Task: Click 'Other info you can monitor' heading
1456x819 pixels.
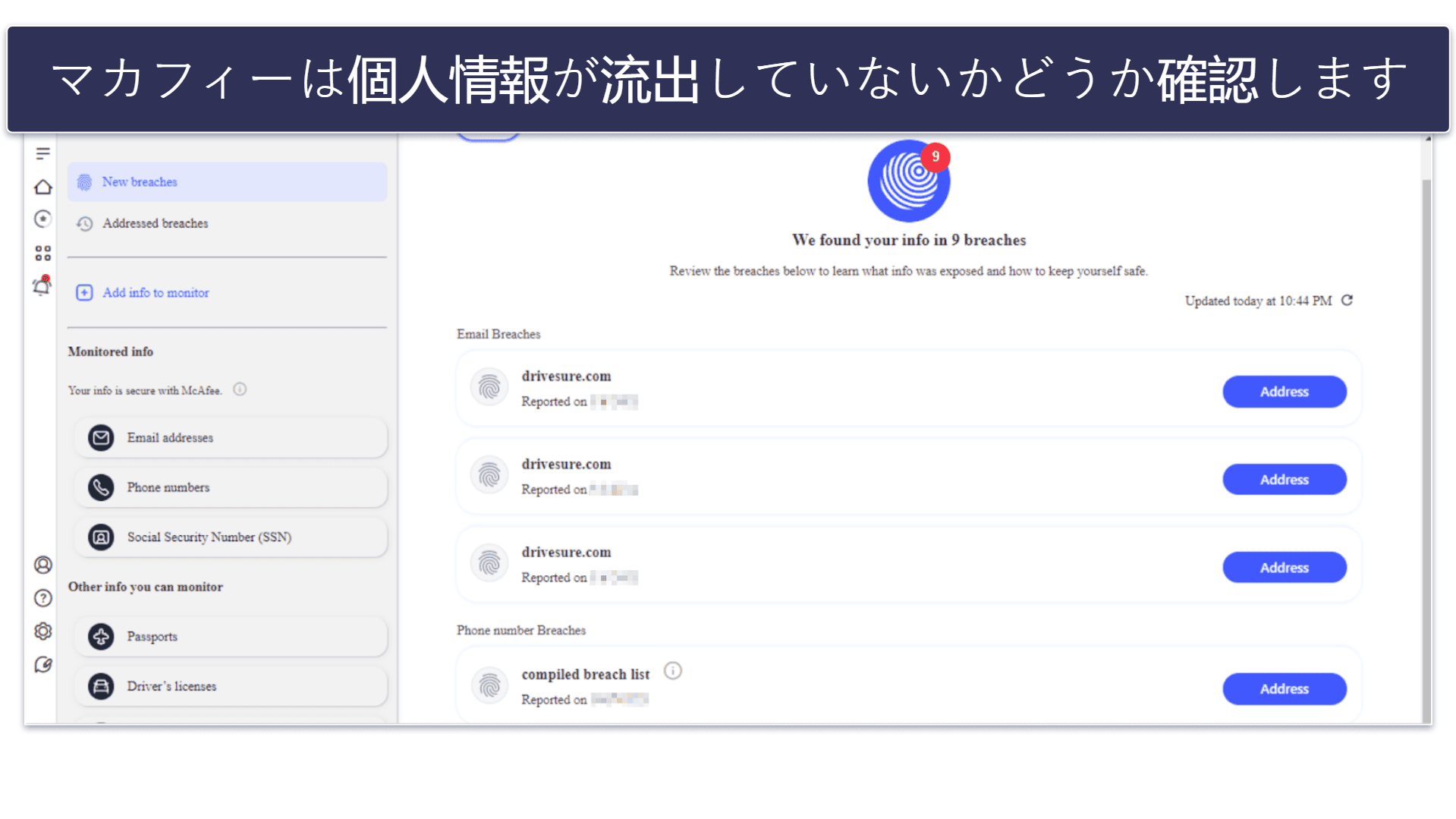Action: pos(146,587)
